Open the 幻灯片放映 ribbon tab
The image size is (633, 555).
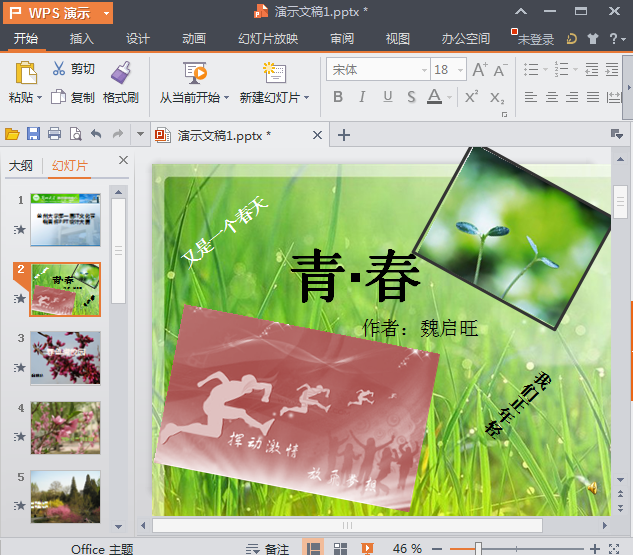point(268,39)
